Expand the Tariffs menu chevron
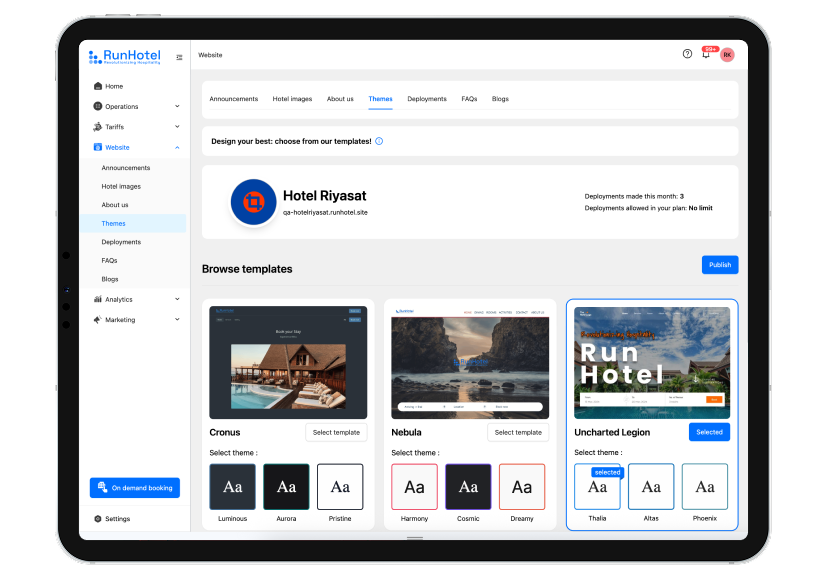Viewport: 828px width, 582px height. pos(177,127)
